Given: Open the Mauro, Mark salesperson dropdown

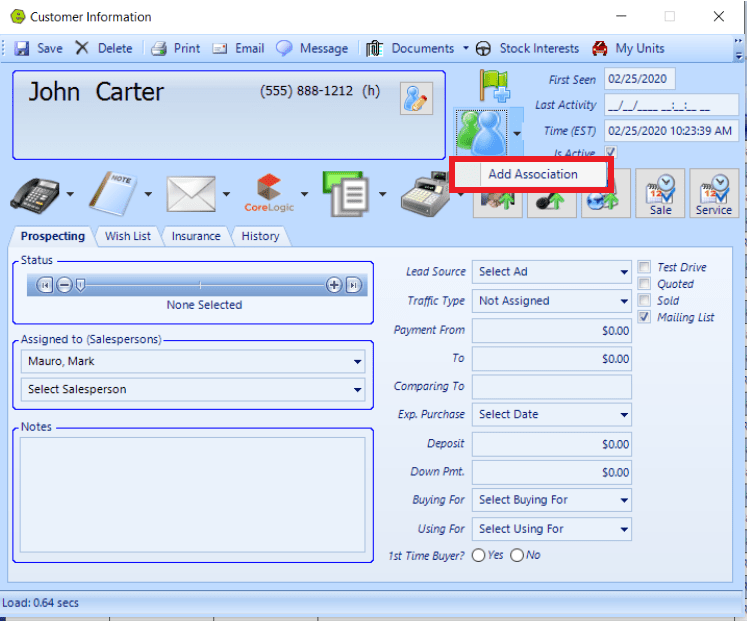Looking at the screenshot, I should (193, 361).
